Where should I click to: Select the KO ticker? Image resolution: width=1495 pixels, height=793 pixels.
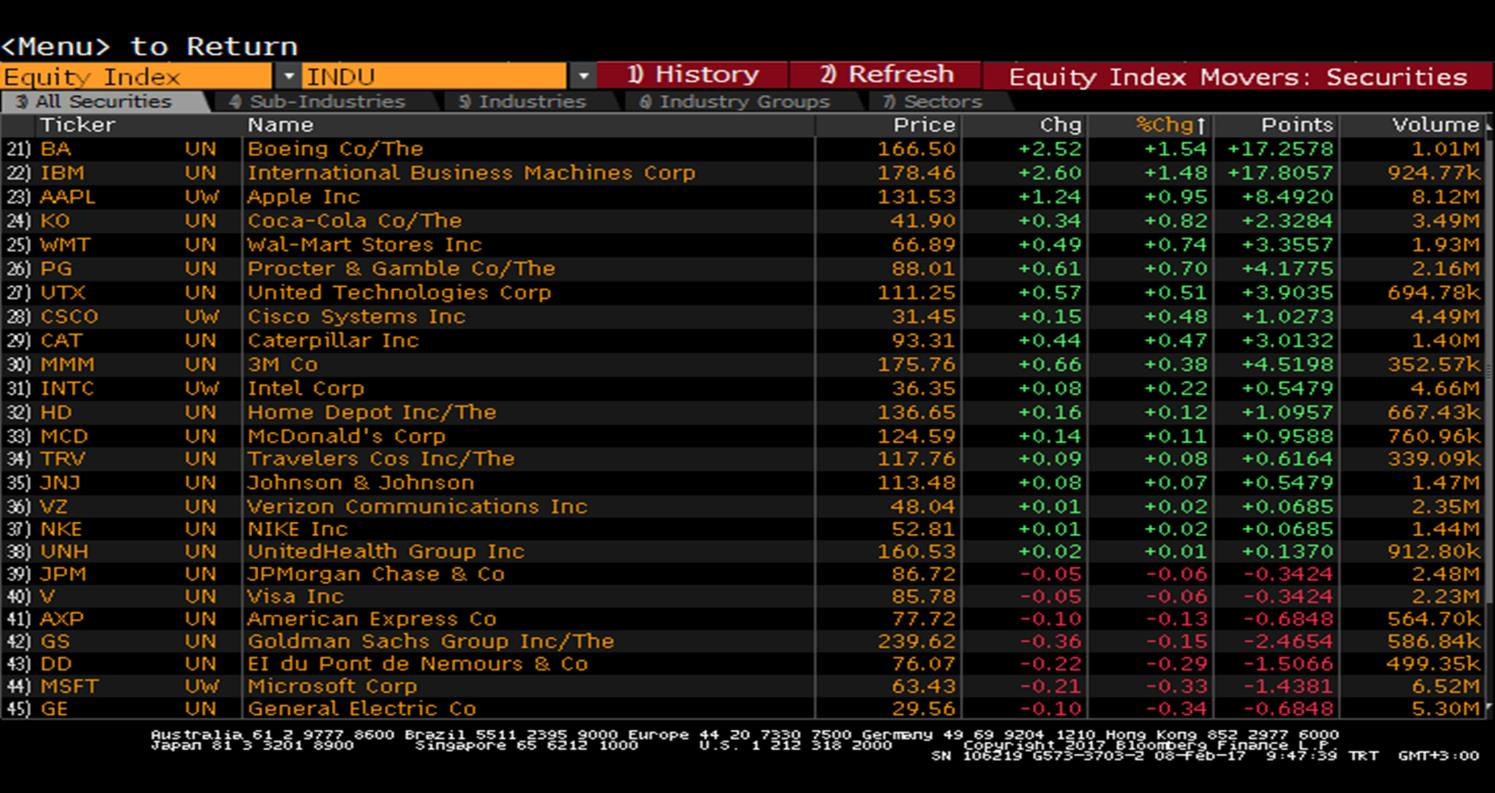point(54,221)
